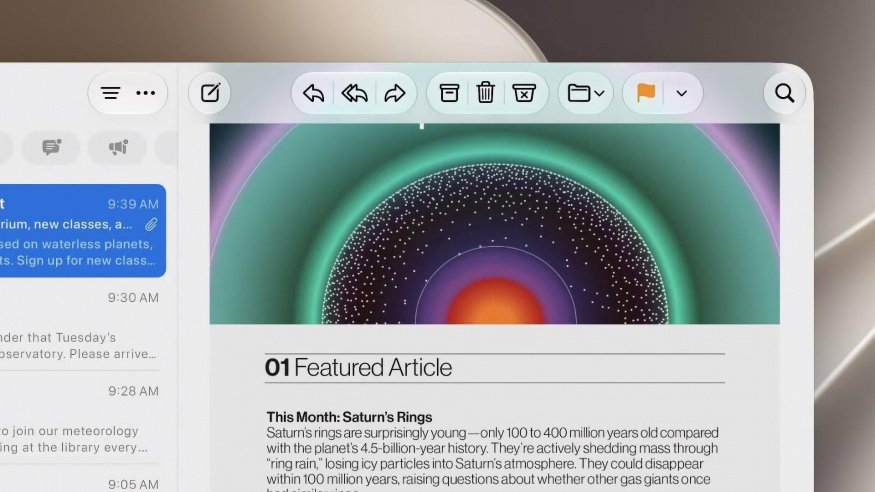
Task: Open the Move to folder dropdown
Action: click(x=585, y=93)
